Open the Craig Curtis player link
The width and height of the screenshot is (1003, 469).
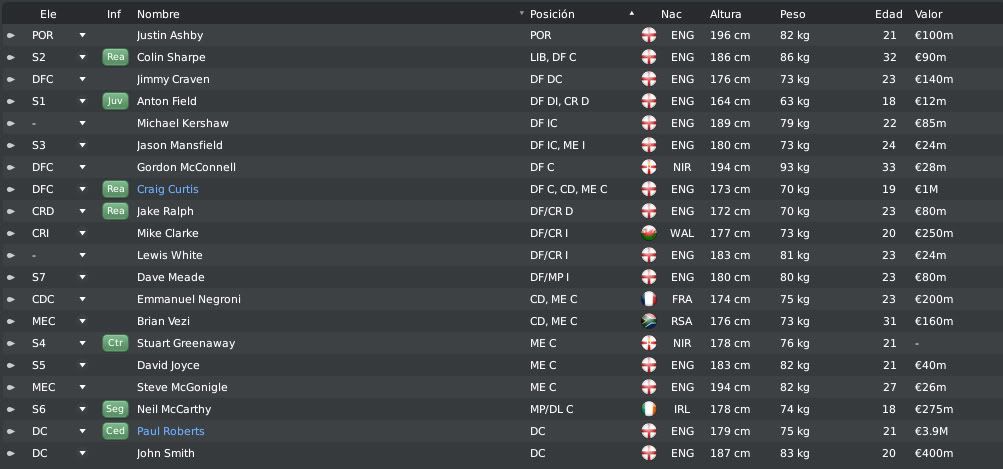(x=168, y=189)
